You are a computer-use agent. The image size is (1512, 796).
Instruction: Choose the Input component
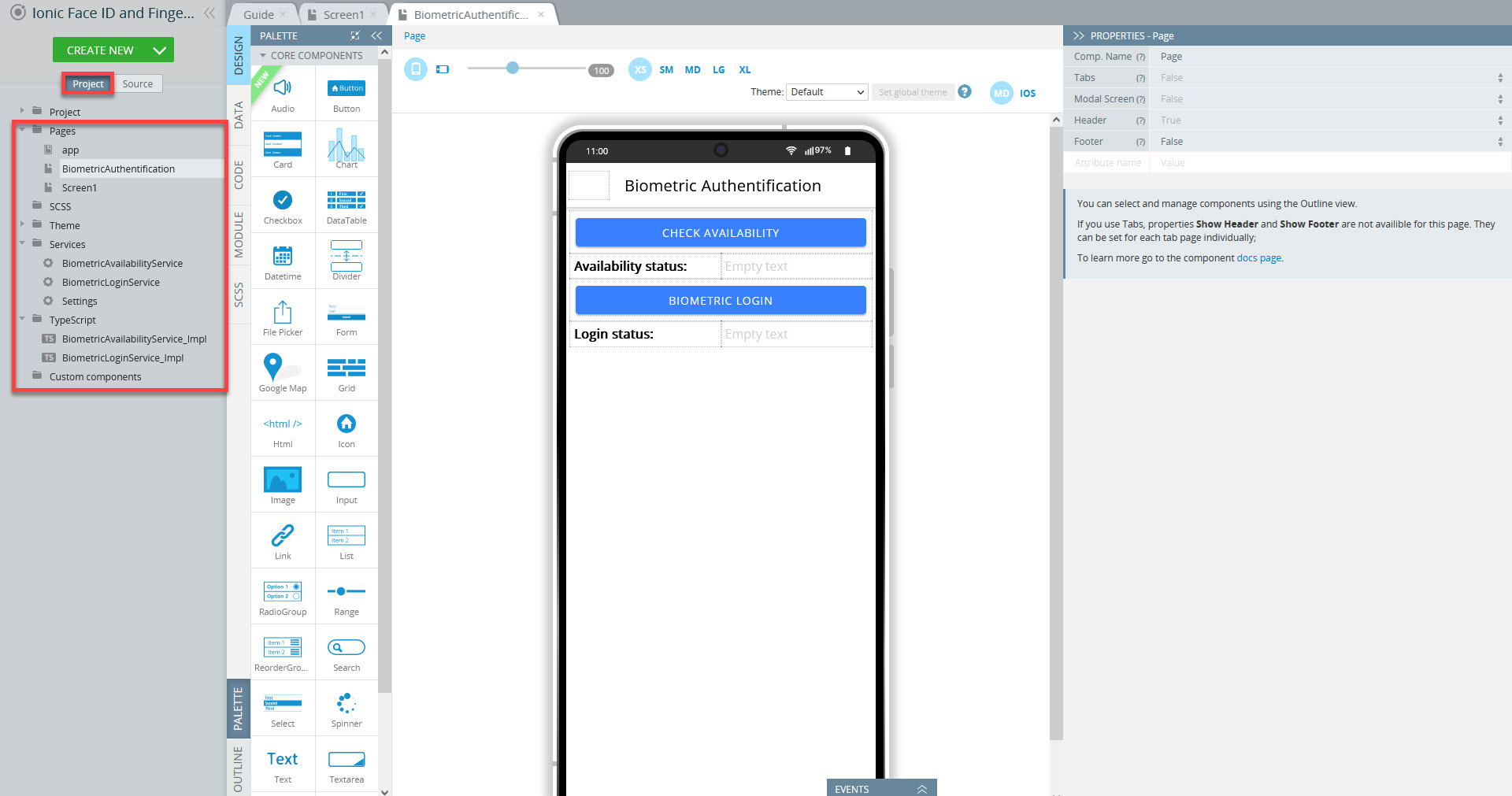[346, 484]
